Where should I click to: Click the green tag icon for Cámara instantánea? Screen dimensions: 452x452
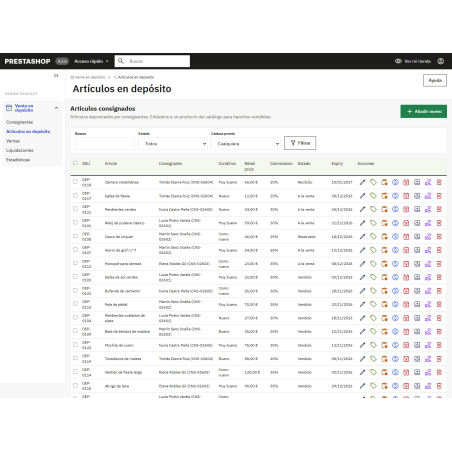(373, 182)
